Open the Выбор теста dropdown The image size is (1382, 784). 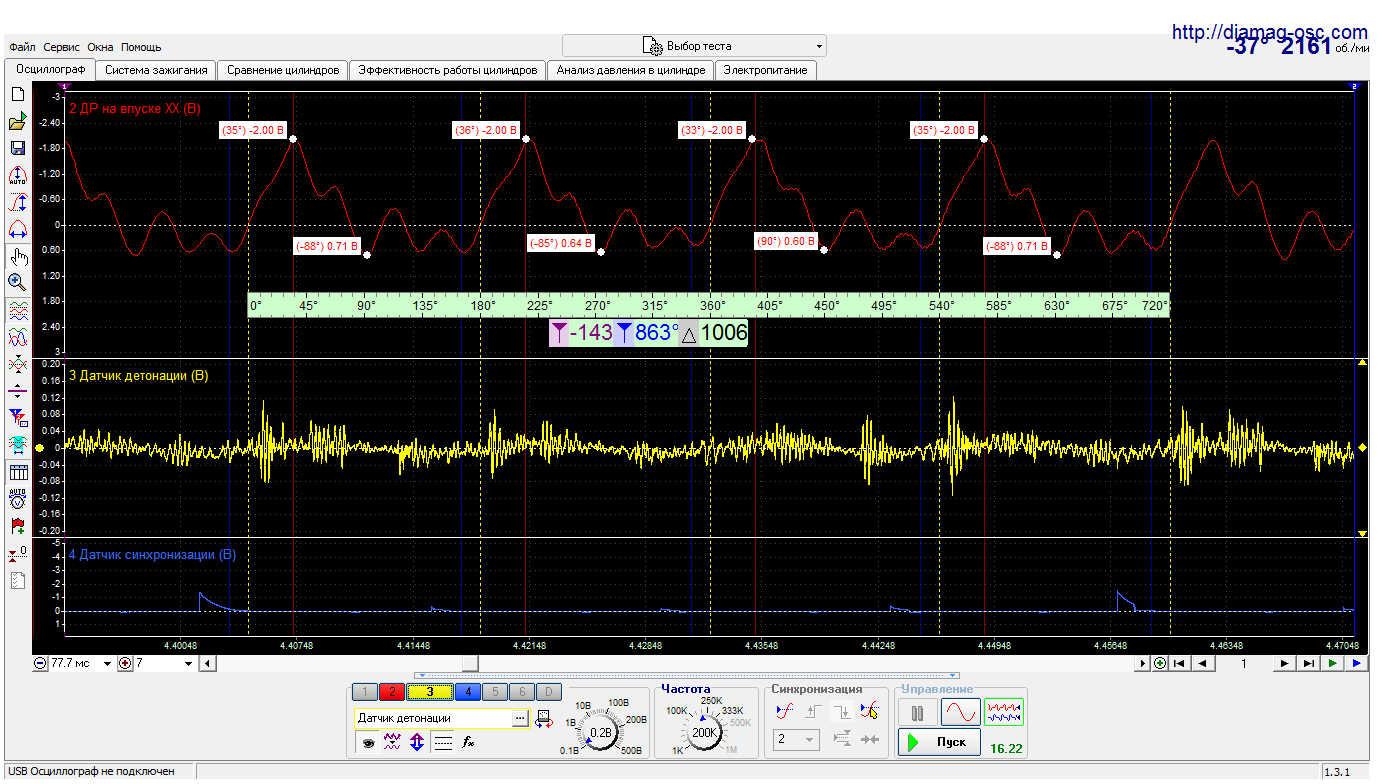(x=694, y=46)
